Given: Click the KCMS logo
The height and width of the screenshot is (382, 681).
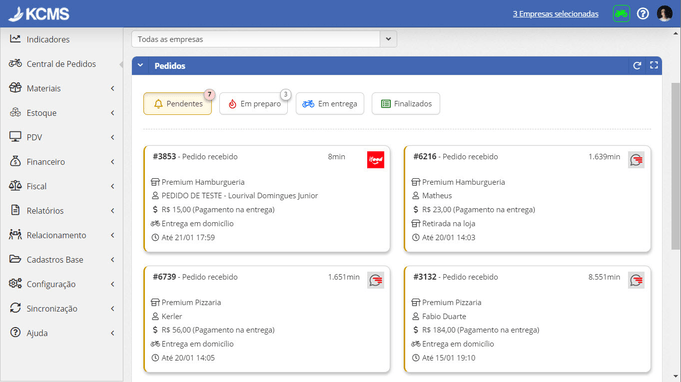Looking at the screenshot, I should tap(39, 14).
